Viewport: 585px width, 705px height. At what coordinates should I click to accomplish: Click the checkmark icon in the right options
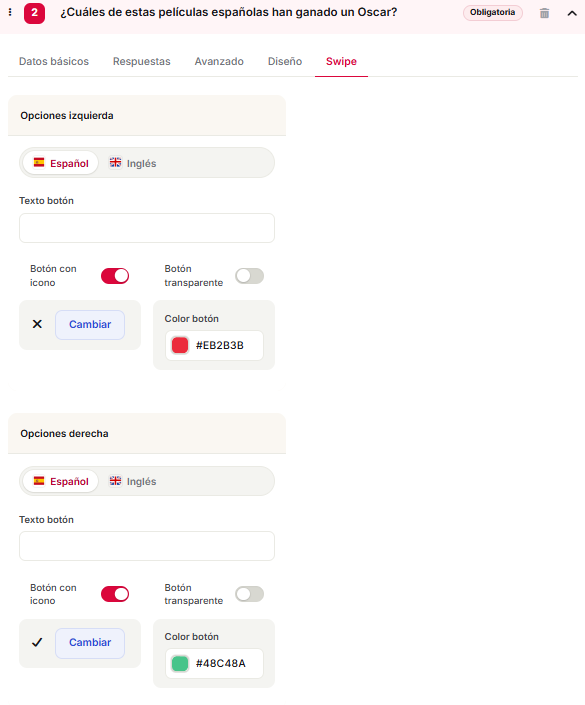click(x=37, y=642)
